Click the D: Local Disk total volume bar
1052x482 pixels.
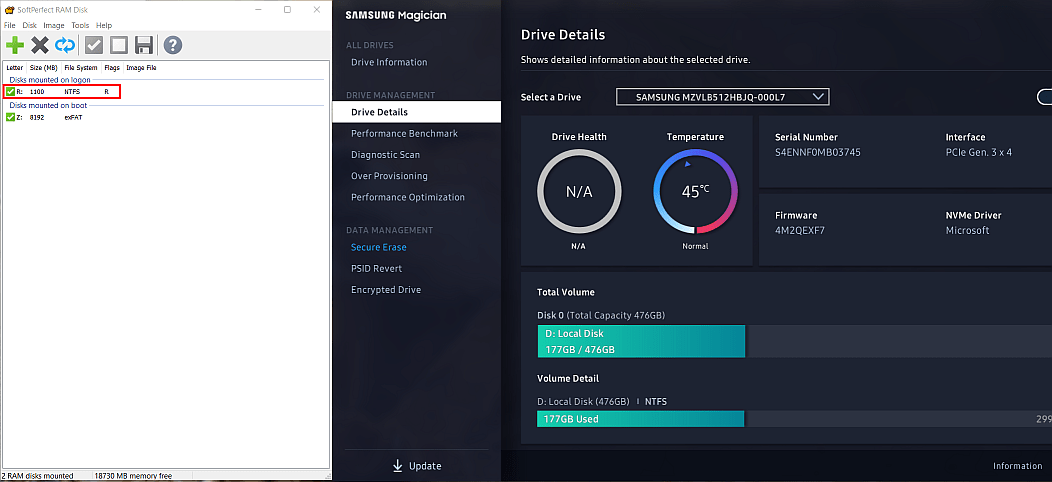(x=641, y=341)
